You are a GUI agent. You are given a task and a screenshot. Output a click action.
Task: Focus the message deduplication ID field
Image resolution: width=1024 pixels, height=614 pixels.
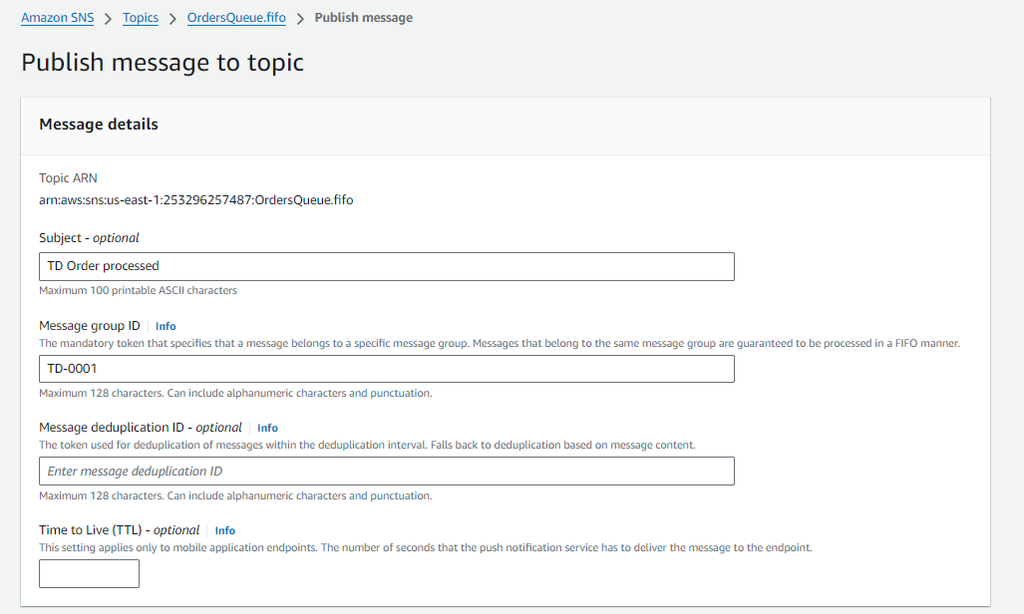point(385,470)
